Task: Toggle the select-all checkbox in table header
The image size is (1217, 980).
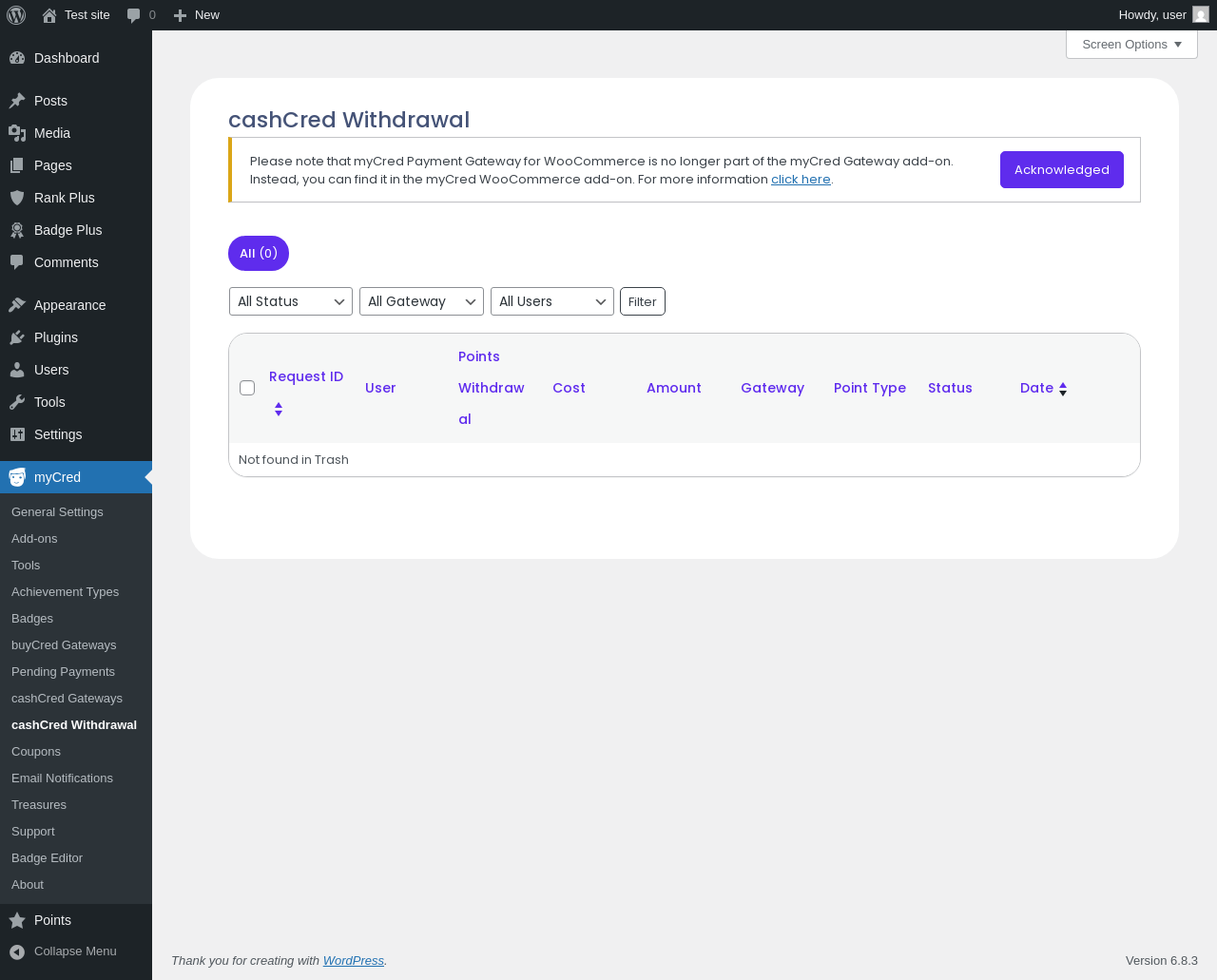Action: coord(247,388)
